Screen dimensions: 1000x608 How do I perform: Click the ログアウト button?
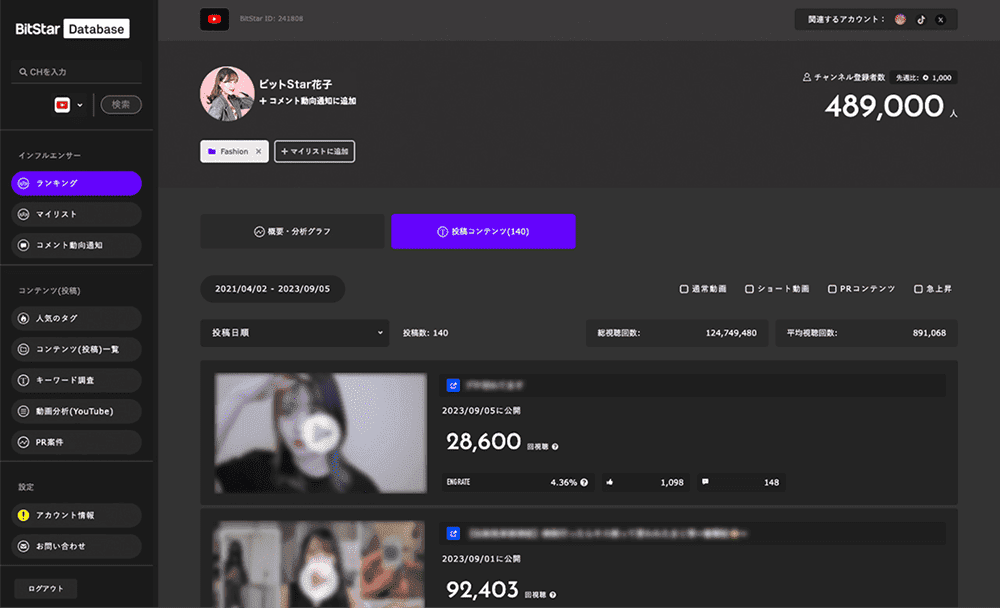(46, 588)
